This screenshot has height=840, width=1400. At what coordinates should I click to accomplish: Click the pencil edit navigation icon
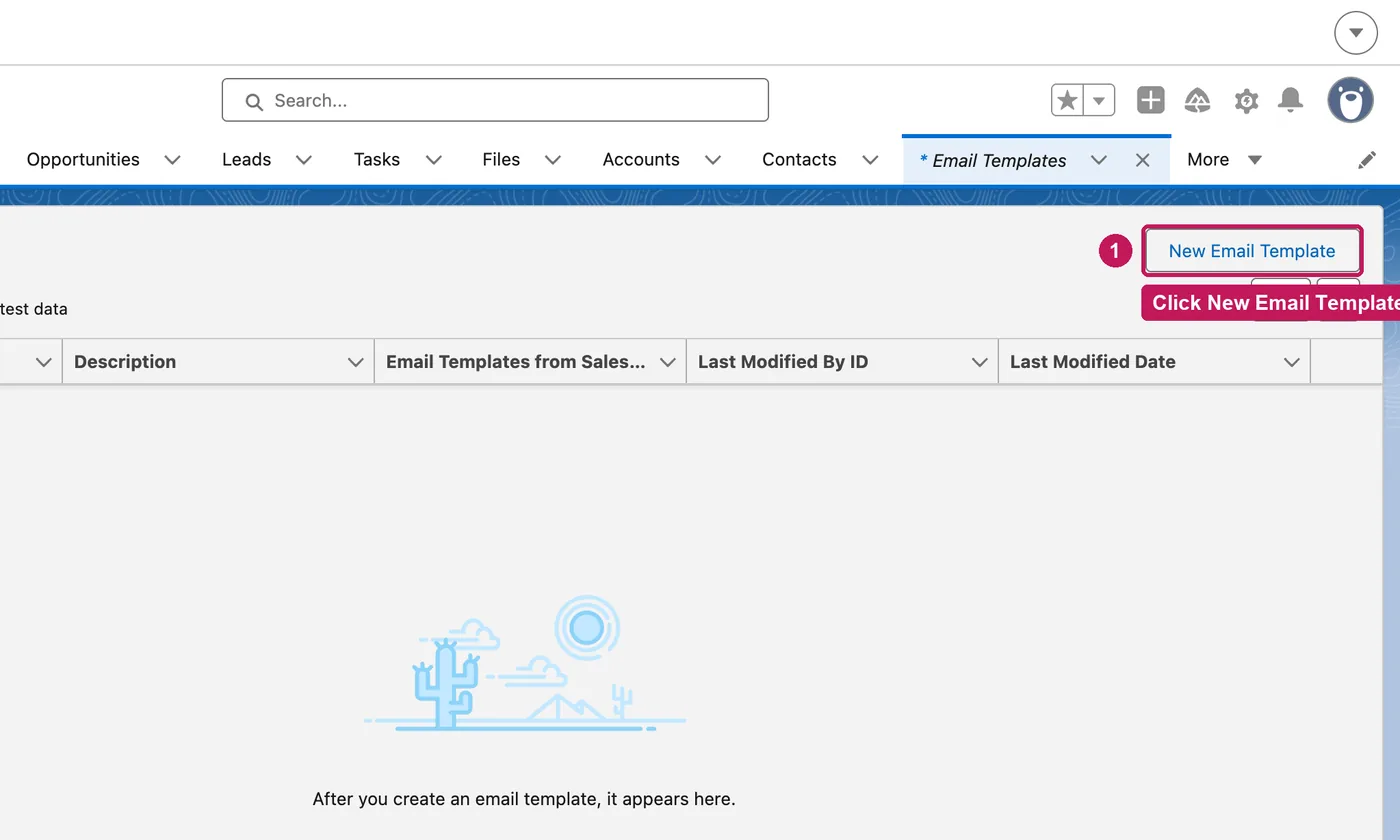point(1367,160)
